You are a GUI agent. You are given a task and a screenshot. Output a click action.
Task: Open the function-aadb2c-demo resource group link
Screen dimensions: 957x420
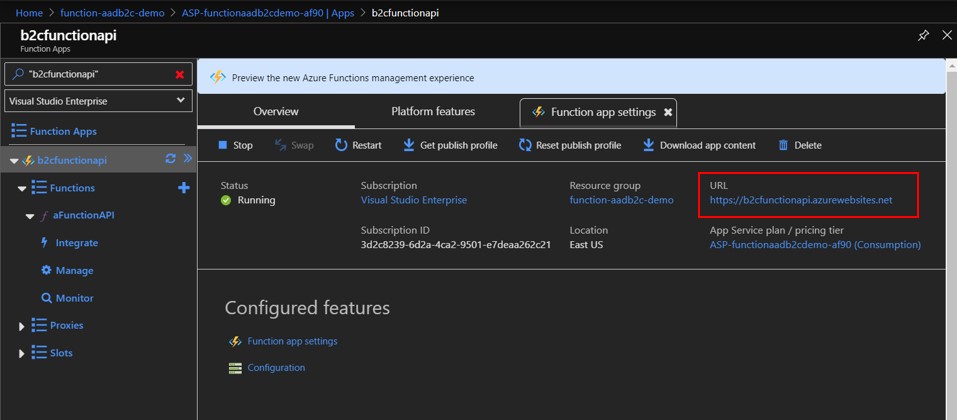[621, 200]
